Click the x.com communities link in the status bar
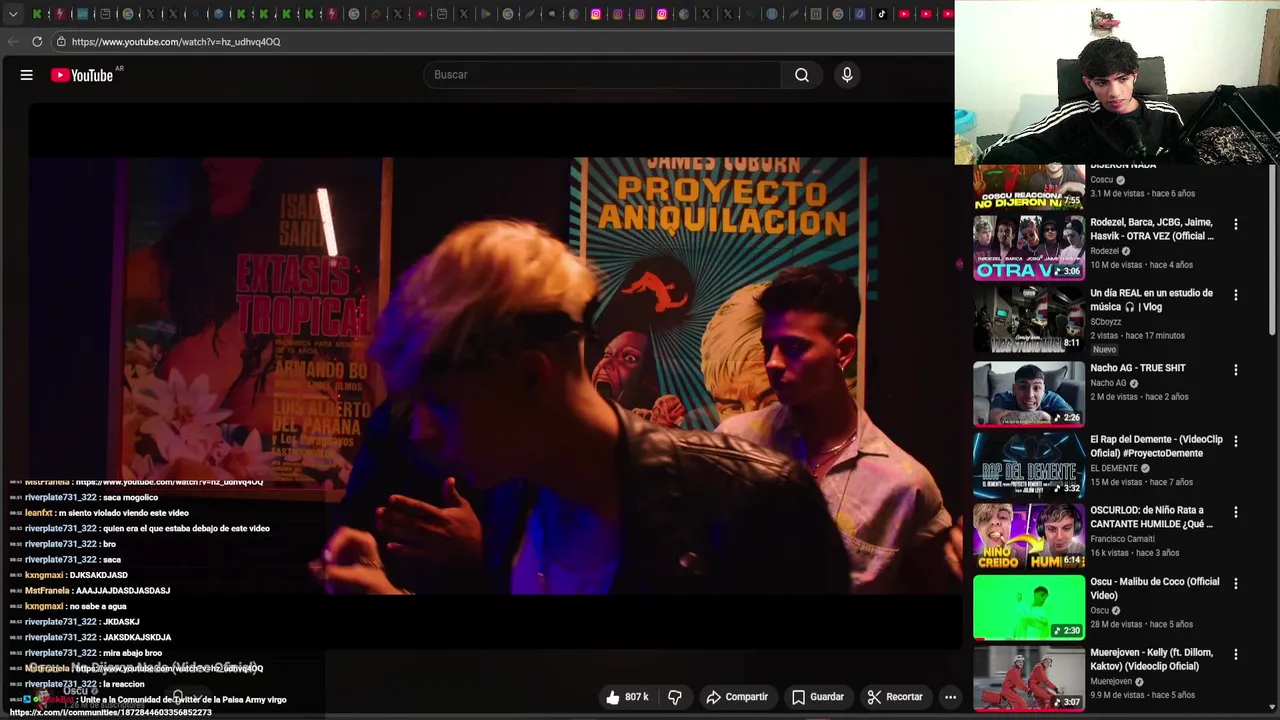This screenshot has height=720, width=1280. [110, 712]
